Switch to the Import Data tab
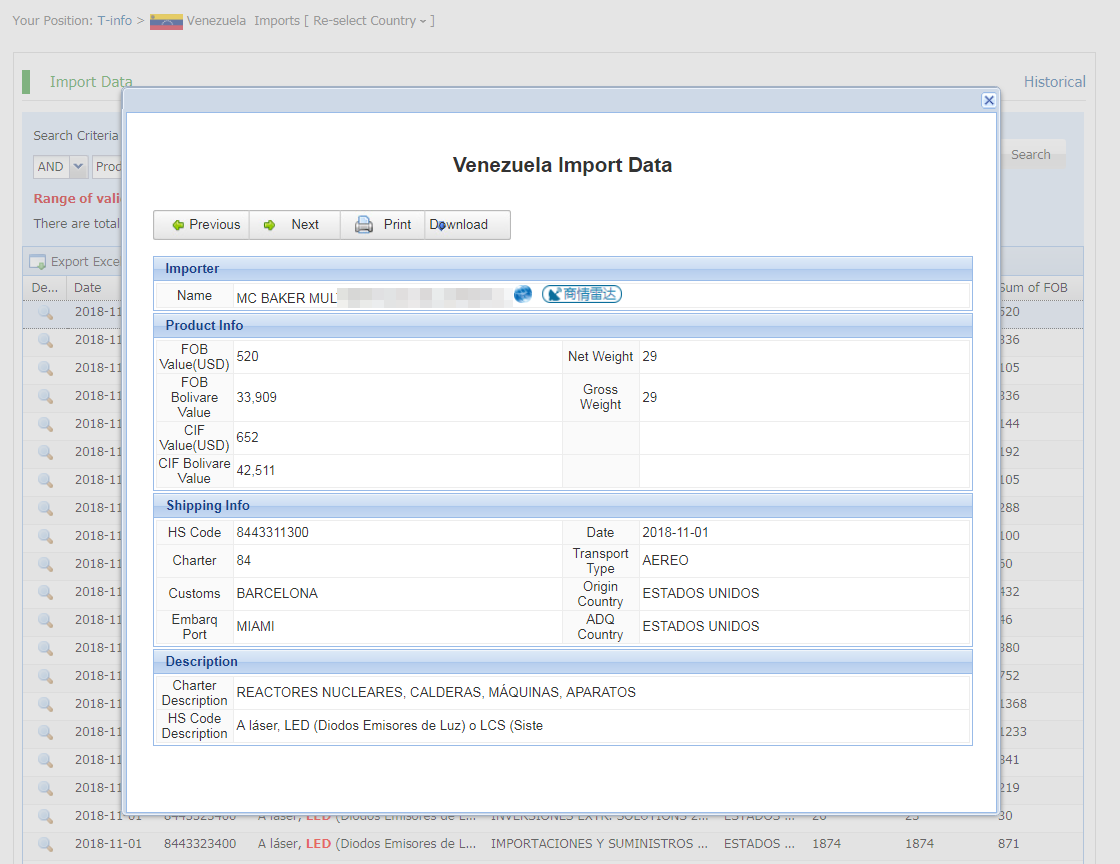Screen dimensions: 1120x864 pos(91,82)
